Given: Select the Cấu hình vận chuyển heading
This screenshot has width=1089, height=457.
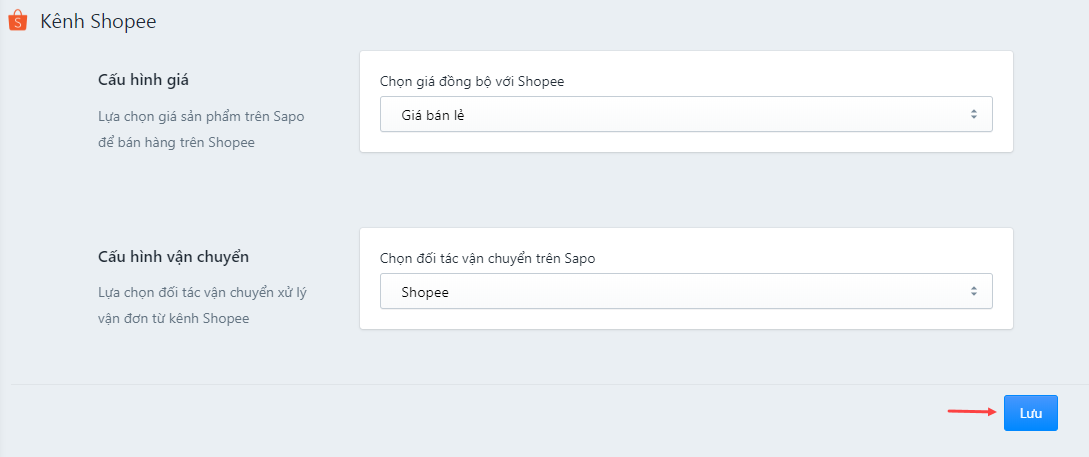Looking at the screenshot, I should pyautogui.click(x=174, y=257).
